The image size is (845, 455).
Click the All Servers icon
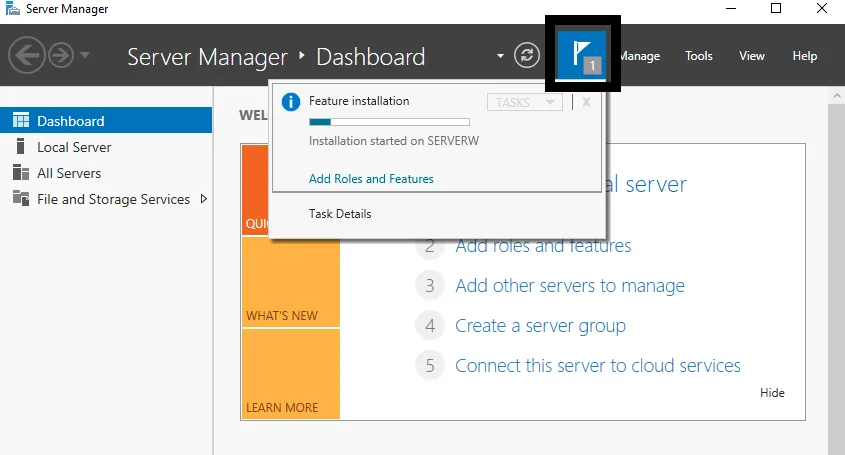pyautogui.click(x=20, y=173)
